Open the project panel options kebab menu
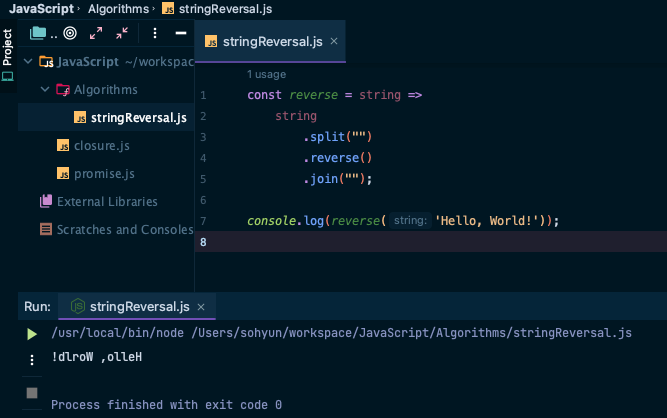 click(155, 33)
